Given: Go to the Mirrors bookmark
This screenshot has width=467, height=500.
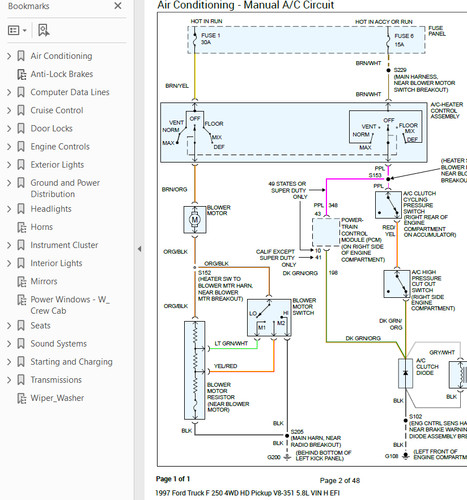Looking at the screenshot, I should pyautogui.click(x=44, y=281).
